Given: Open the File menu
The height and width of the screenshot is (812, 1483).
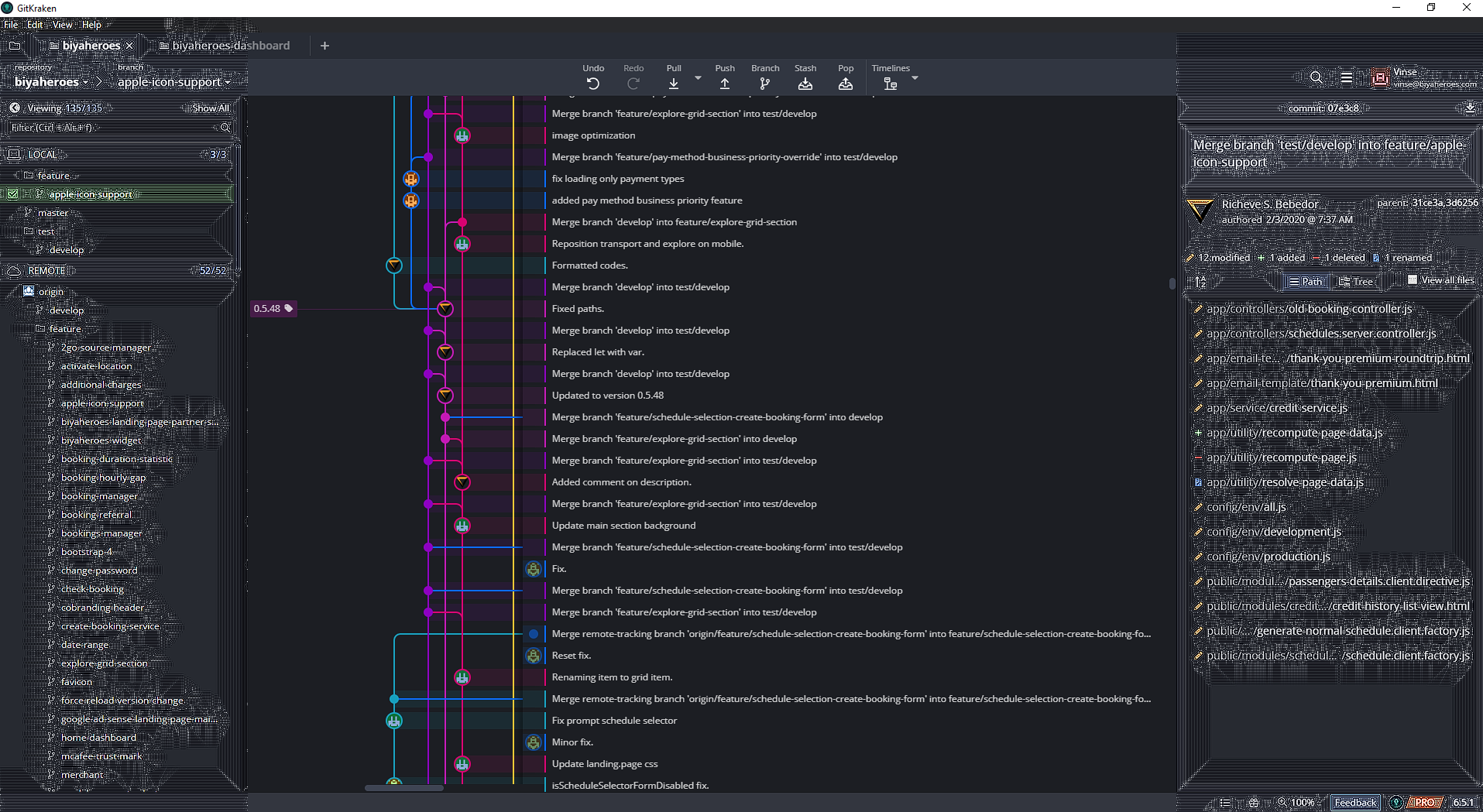Looking at the screenshot, I should tap(11, 25).
